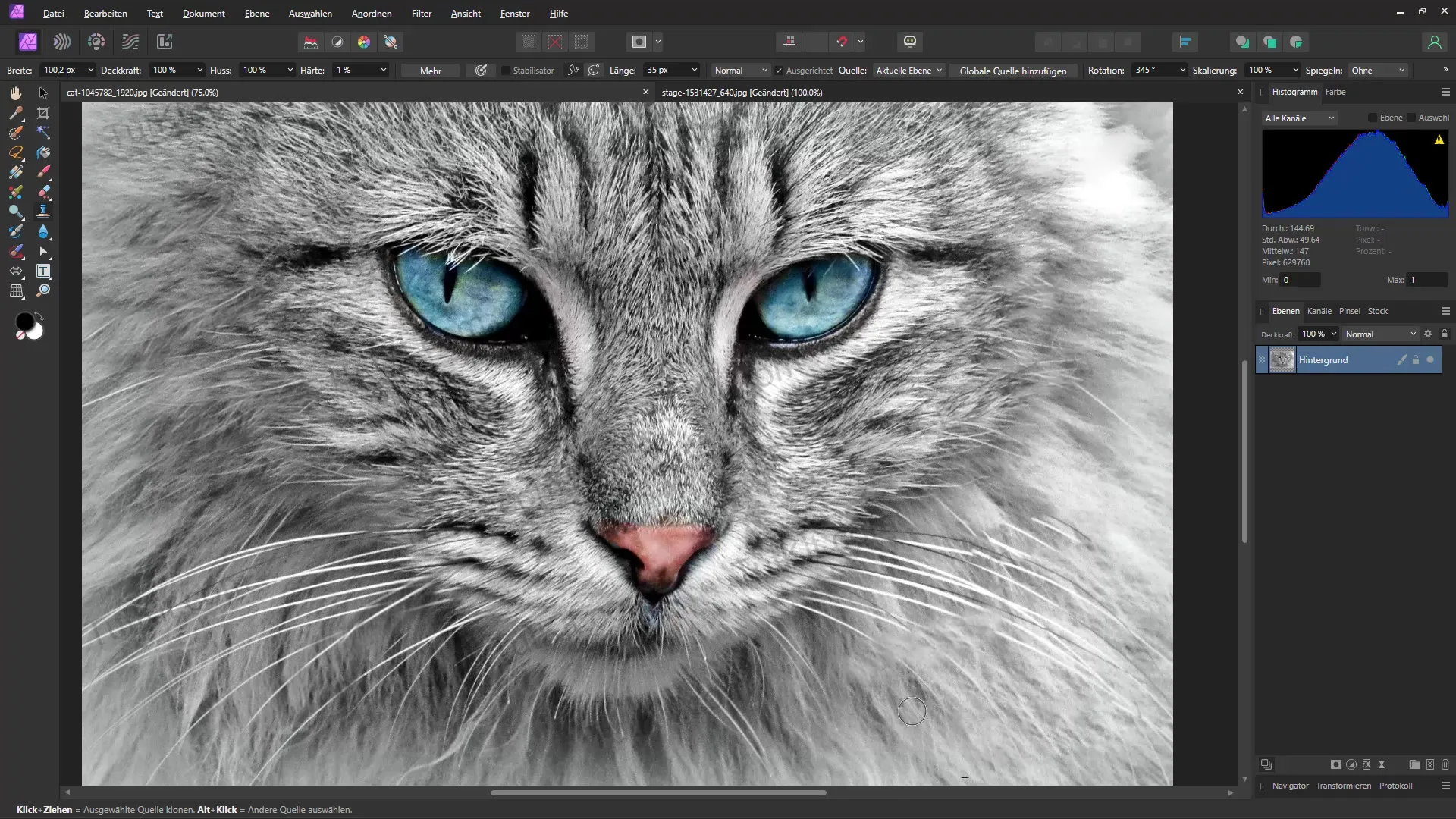Select the Move (arrow) tool

[x=43, y=93]
